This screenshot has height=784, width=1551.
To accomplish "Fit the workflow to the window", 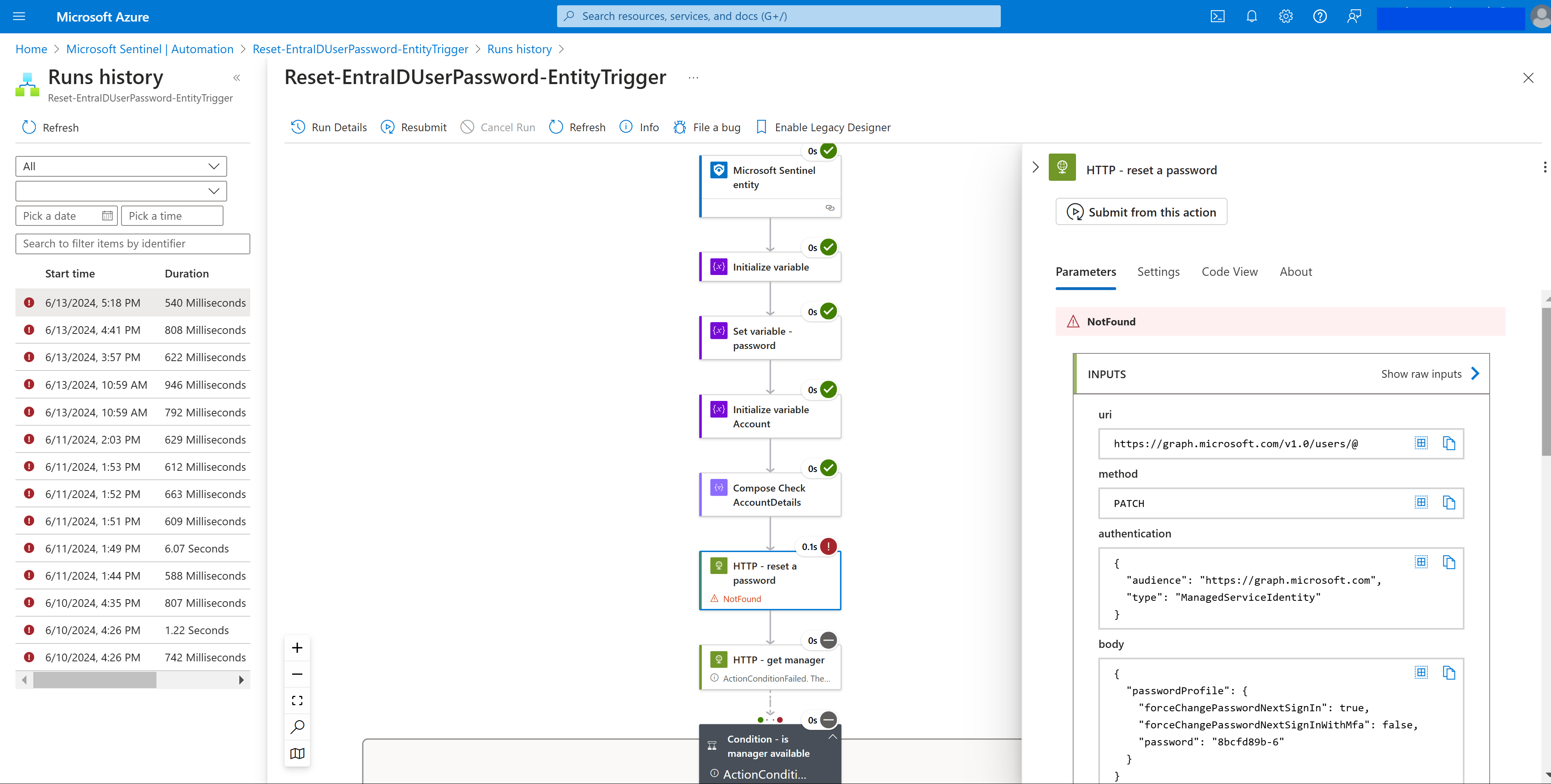I will pyautogui.click(x=297, y=700).
